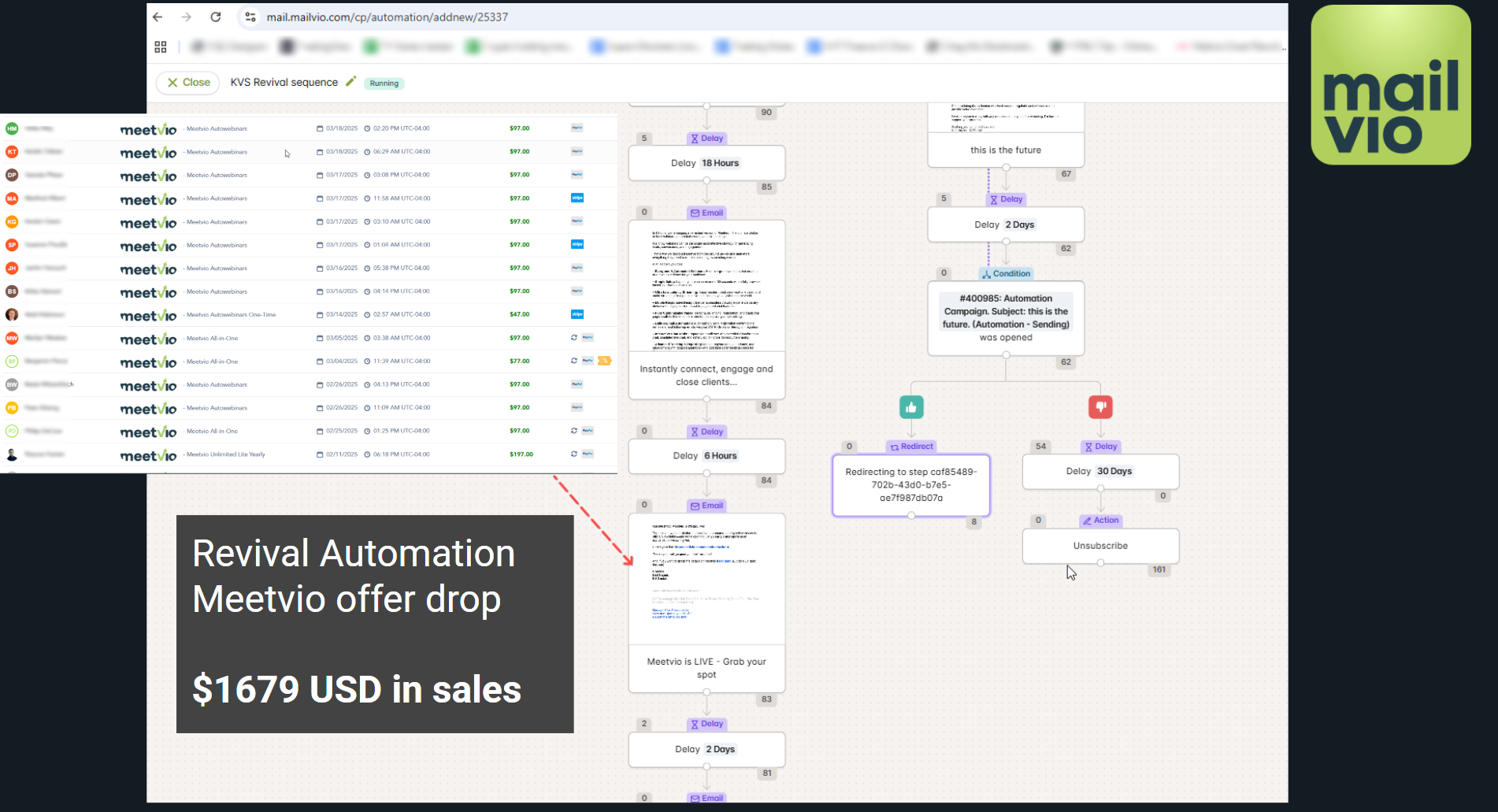The width and height of the screenshot is (1498, 812).
Task: Open 'Instantly connect, engage and close clients' email
Action: (x=706, y=310)
